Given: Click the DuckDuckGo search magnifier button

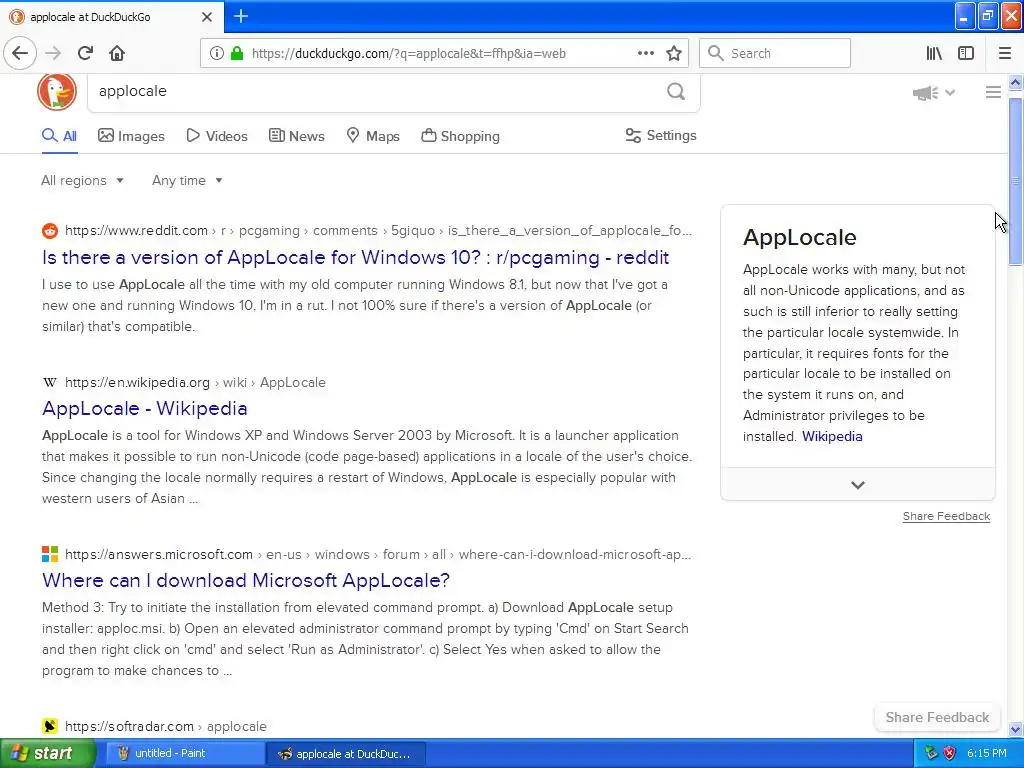Looking at the screenshot, I should pos(676,91).
